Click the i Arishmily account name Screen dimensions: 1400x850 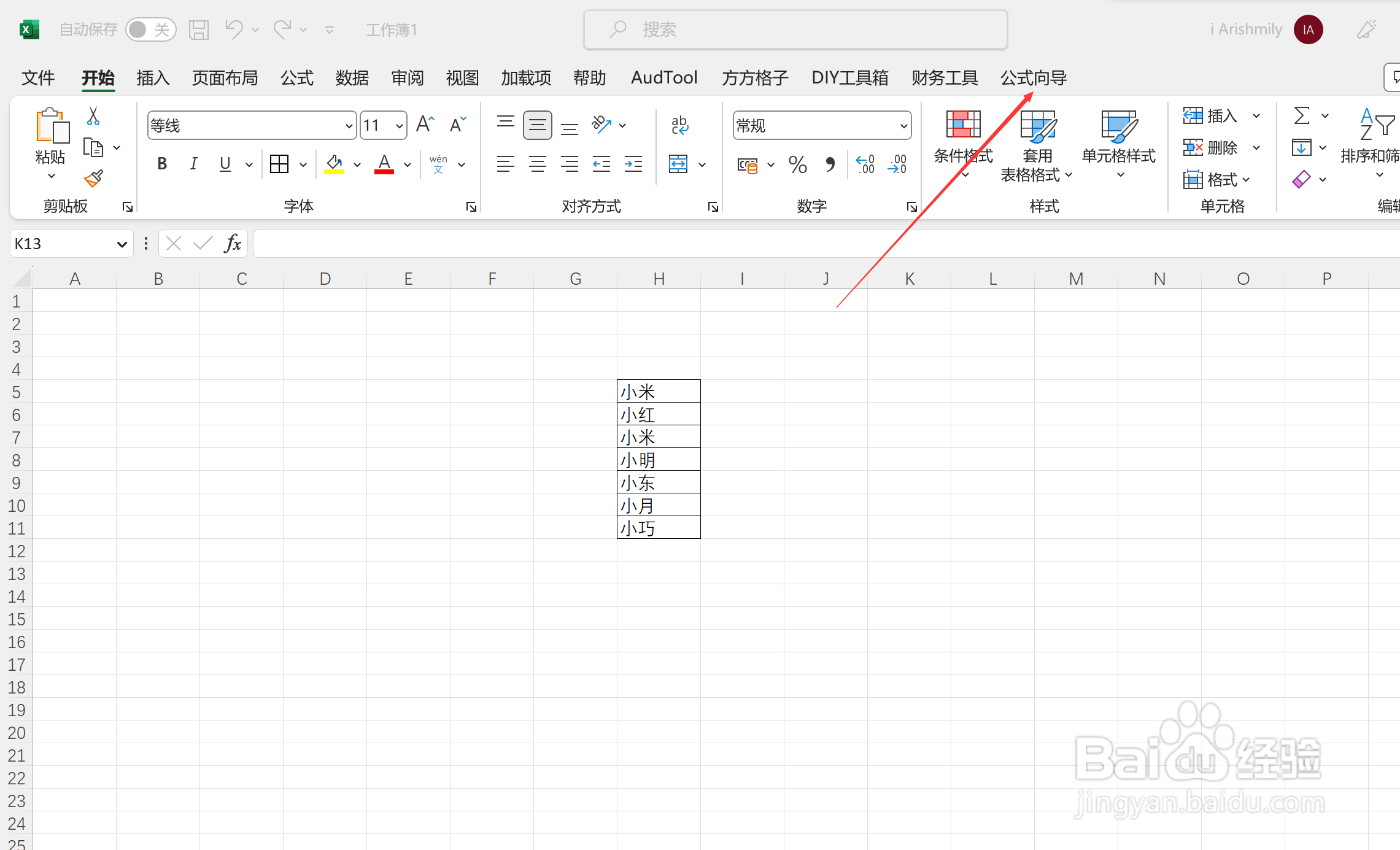coord(1247,29)
